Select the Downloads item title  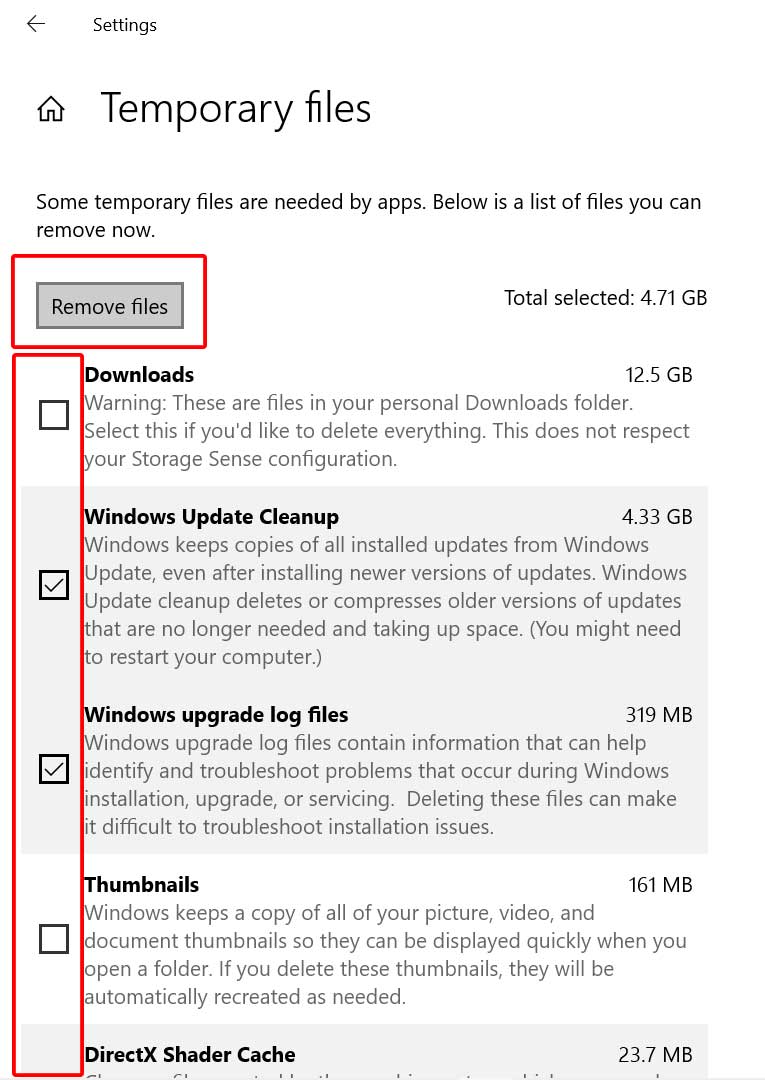[x=139, y=375]
